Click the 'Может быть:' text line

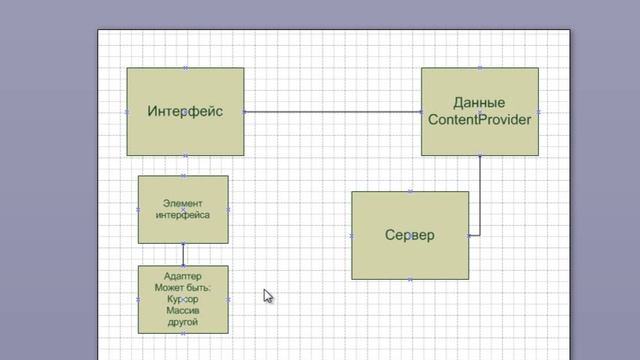point(182,288)
